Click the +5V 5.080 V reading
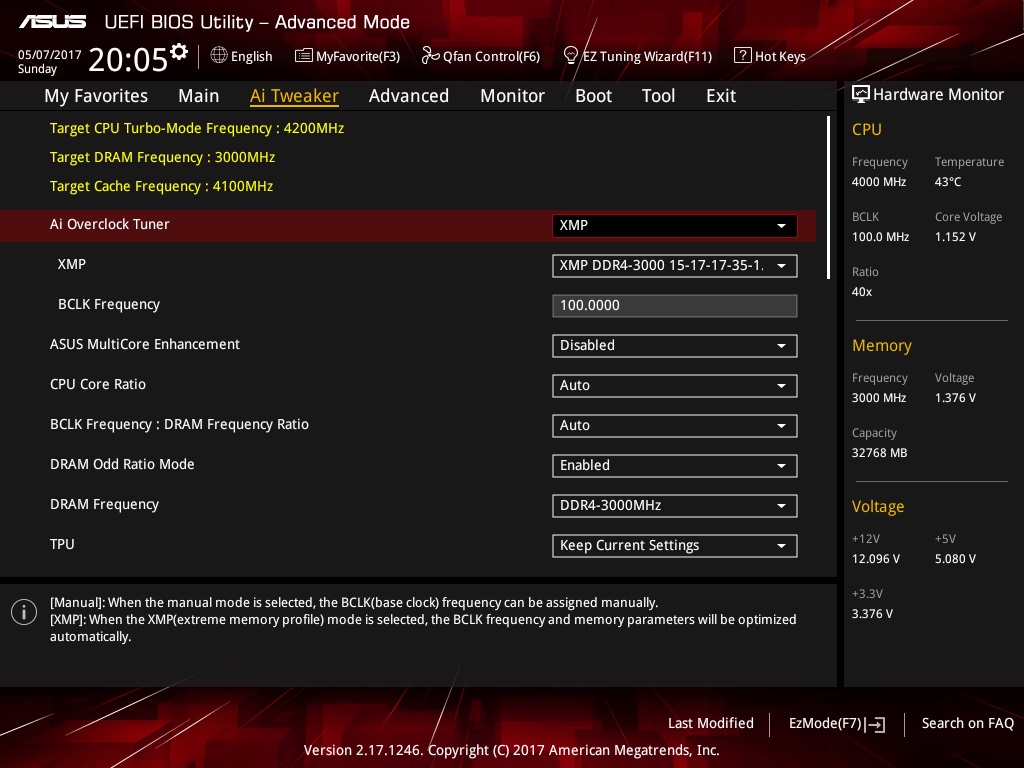Viewport: 1024px width, 768px height. 955,559
